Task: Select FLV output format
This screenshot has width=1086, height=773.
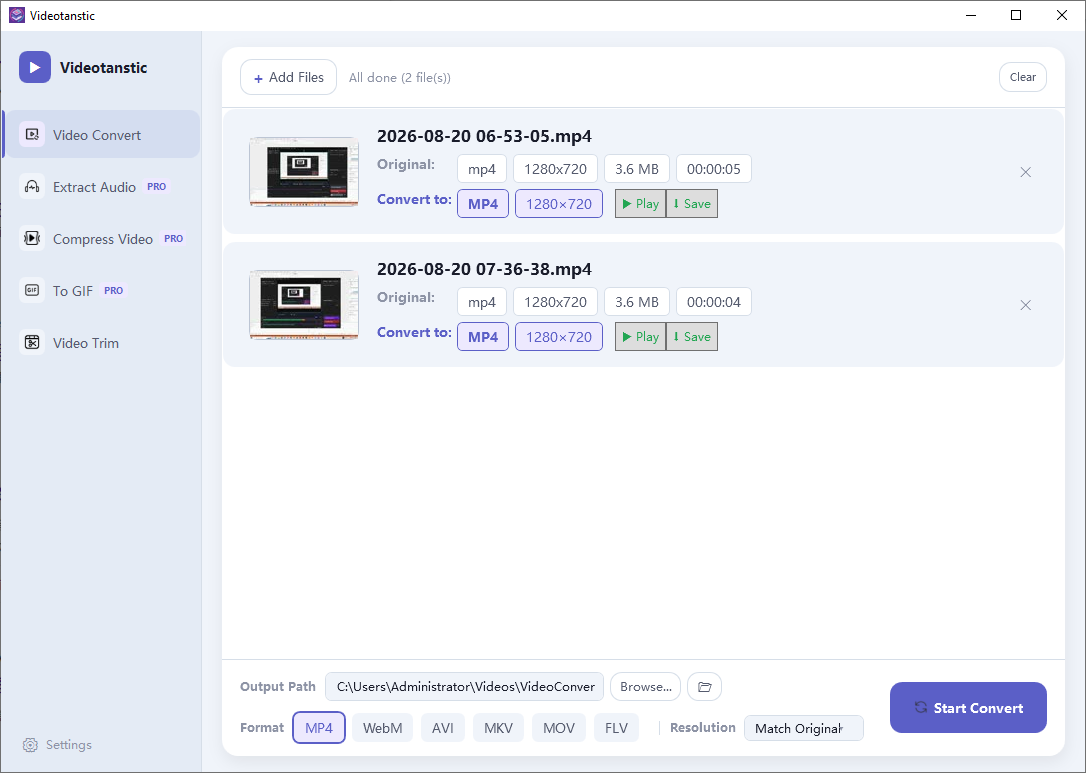Action: pyautogui.click(x=616, y=727)
